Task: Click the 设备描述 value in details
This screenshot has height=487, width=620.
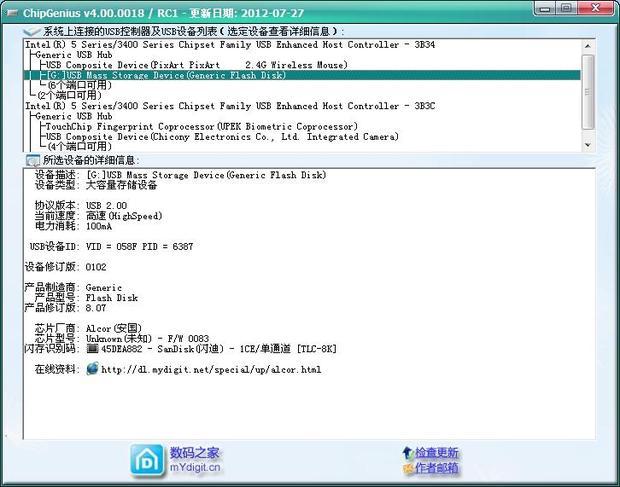Action: (x=206, y=175)
